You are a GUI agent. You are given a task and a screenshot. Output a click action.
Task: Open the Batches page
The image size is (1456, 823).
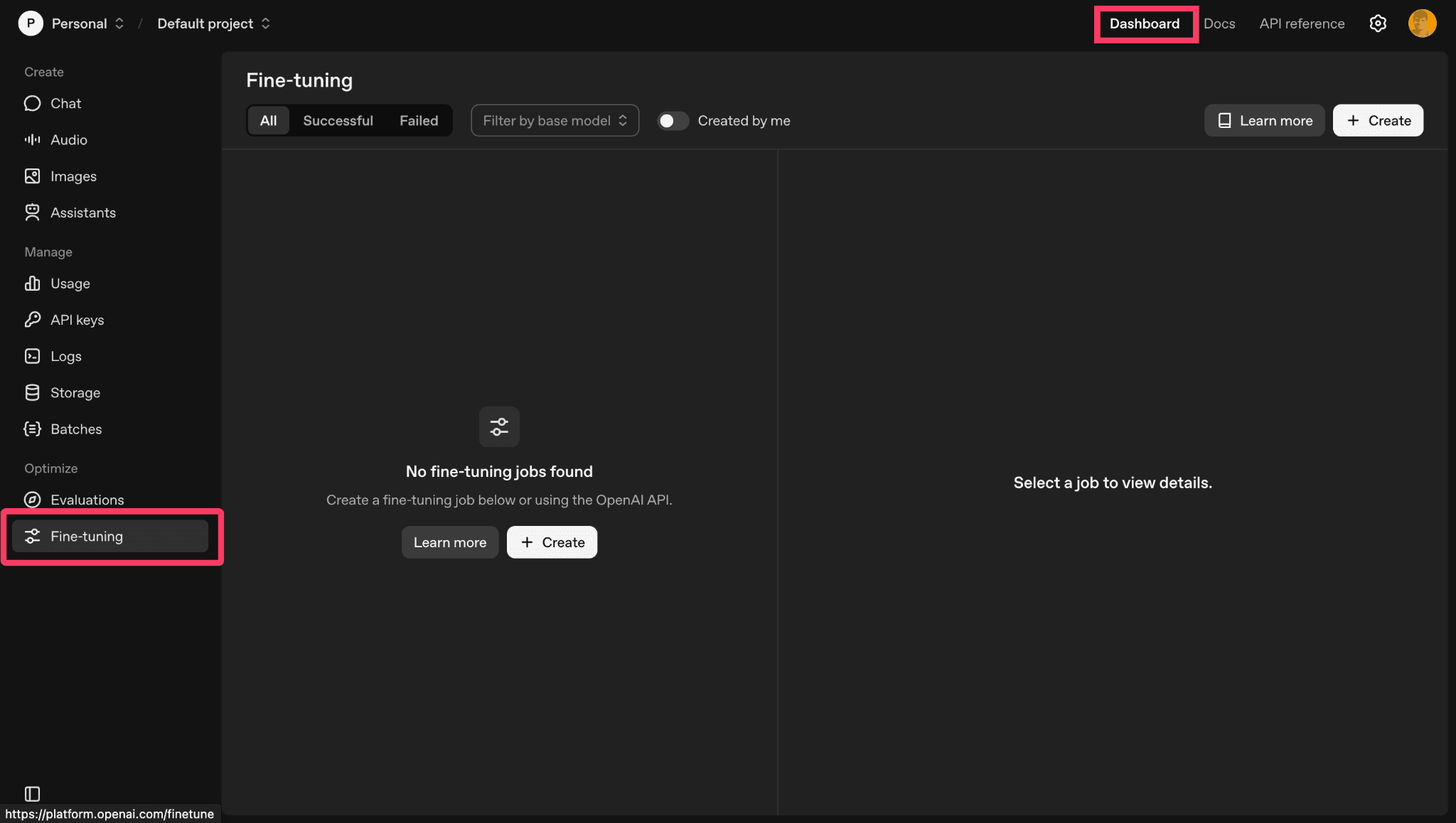point(75,429)
